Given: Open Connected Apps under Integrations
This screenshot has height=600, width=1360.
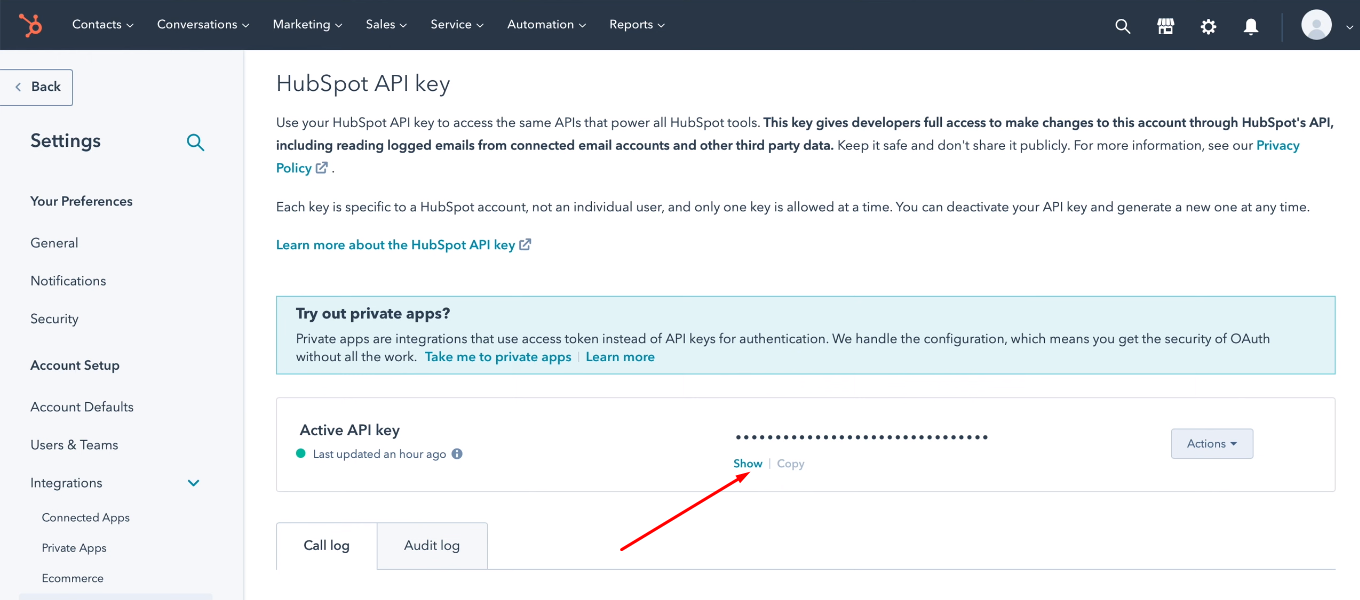Looking at the screenshot, I should [x=86, y=518].
